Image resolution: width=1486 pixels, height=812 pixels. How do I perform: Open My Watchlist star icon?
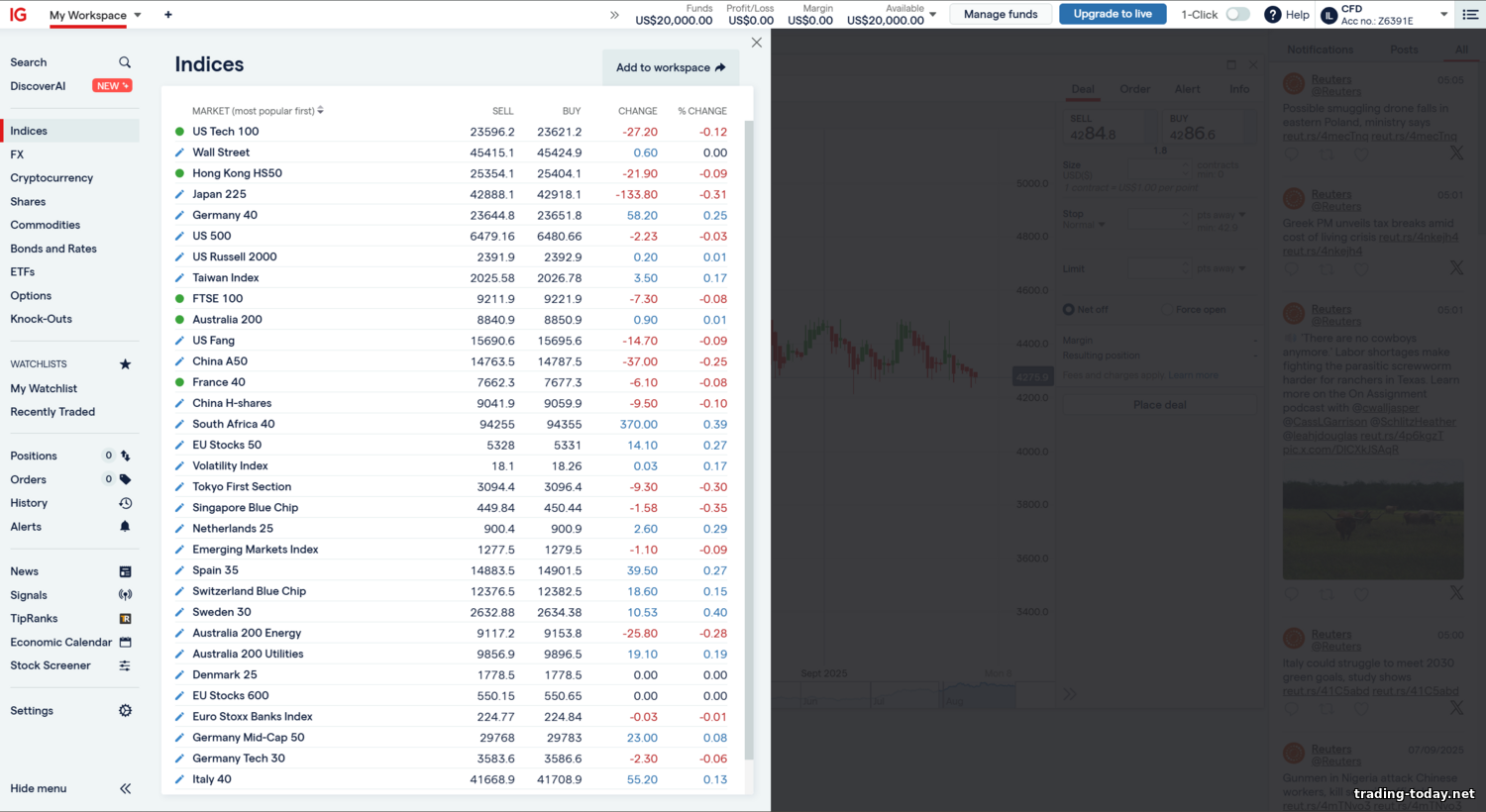(125, 364)
